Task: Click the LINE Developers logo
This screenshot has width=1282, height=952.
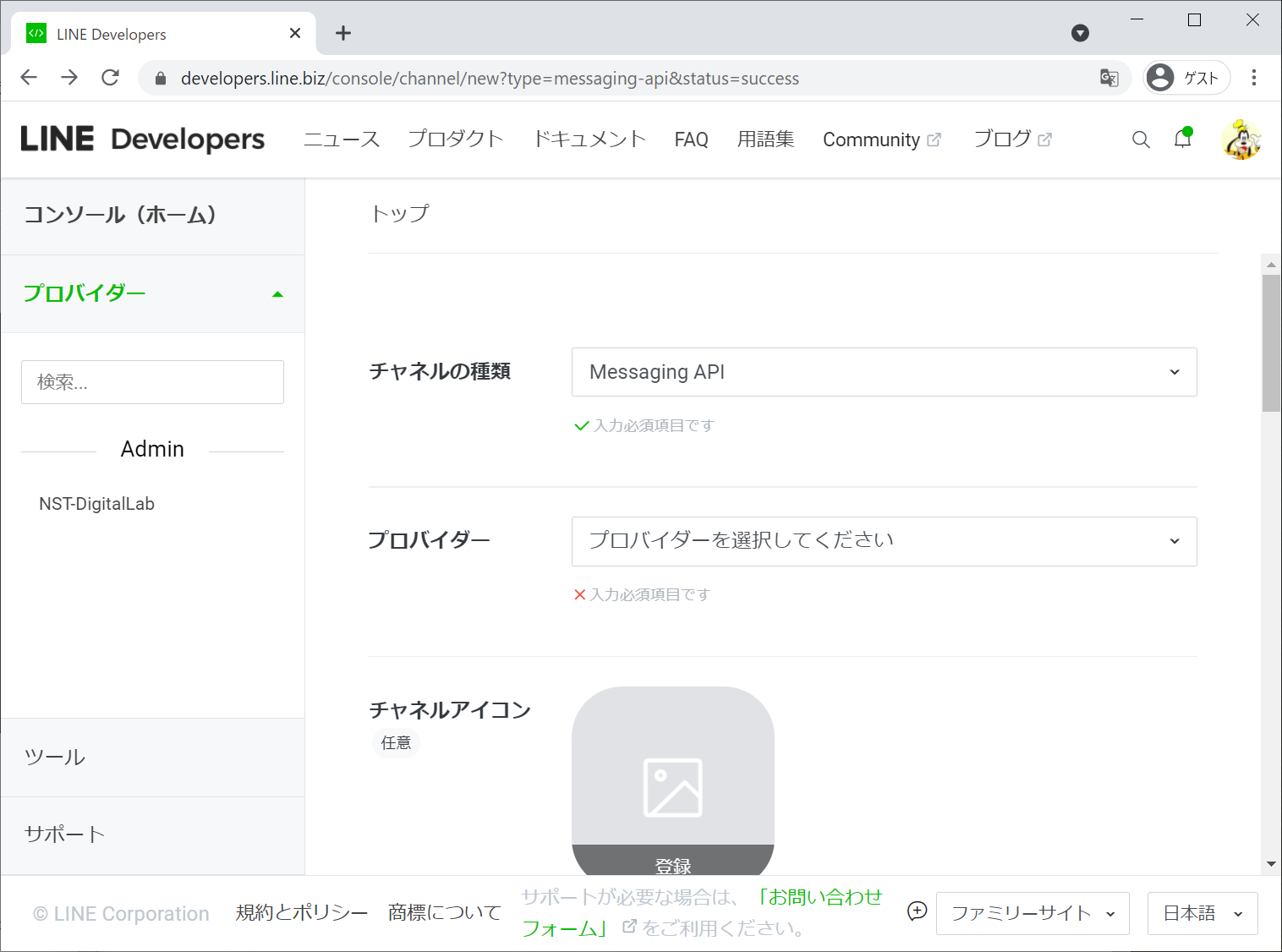Action: [x=142, y=140]
